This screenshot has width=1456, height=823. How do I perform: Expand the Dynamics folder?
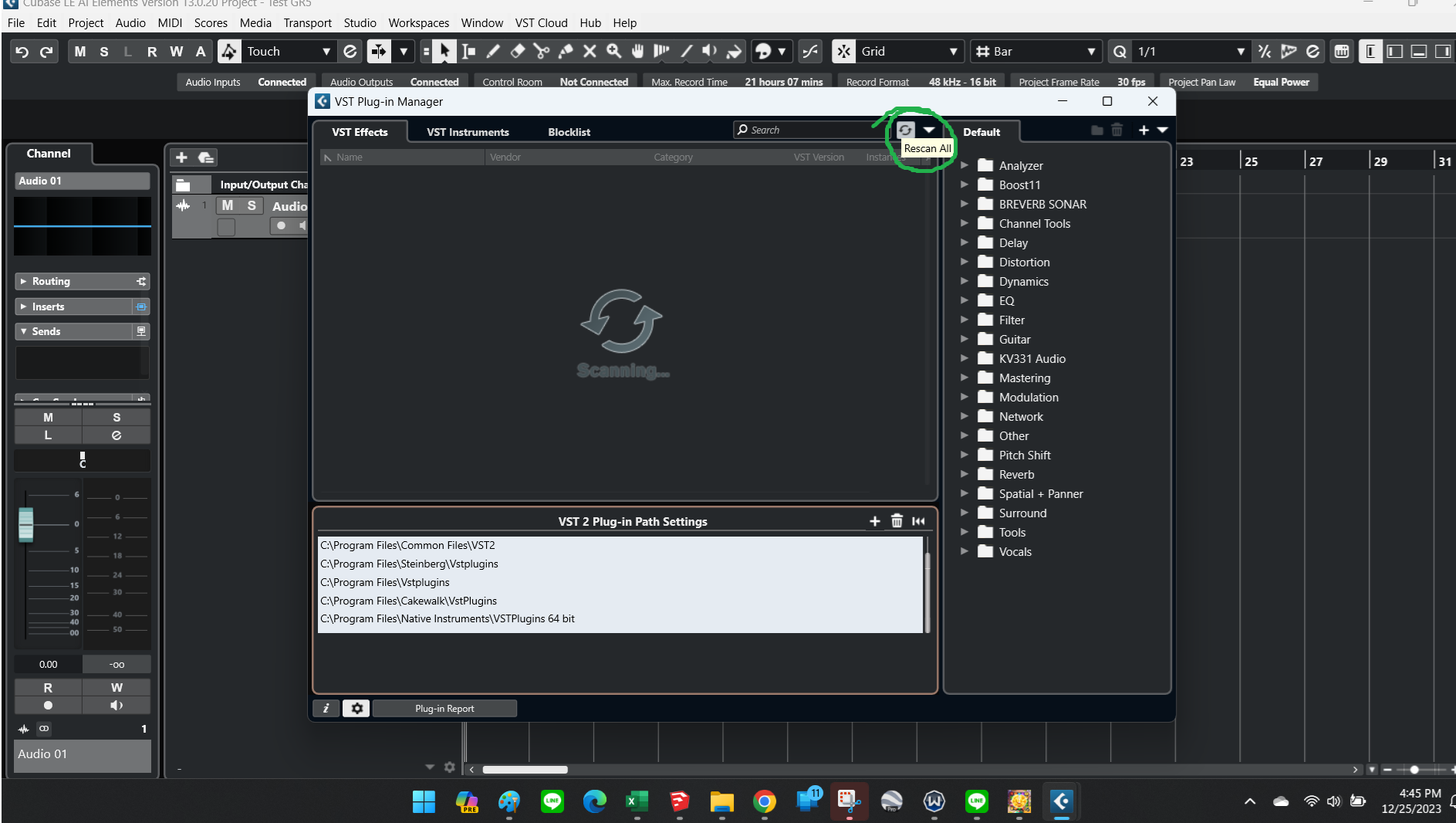point(964,281)
